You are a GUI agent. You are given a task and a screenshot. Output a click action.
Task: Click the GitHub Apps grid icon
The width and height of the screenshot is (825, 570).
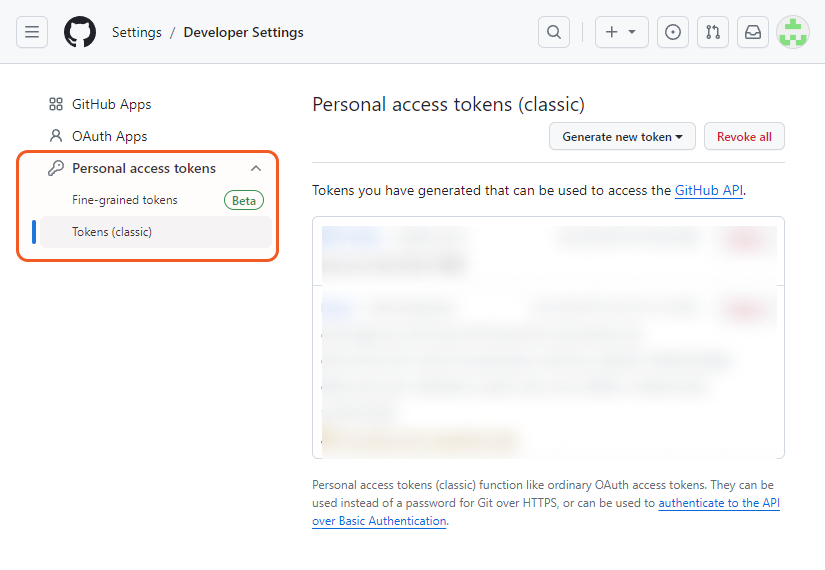(56, 104)
